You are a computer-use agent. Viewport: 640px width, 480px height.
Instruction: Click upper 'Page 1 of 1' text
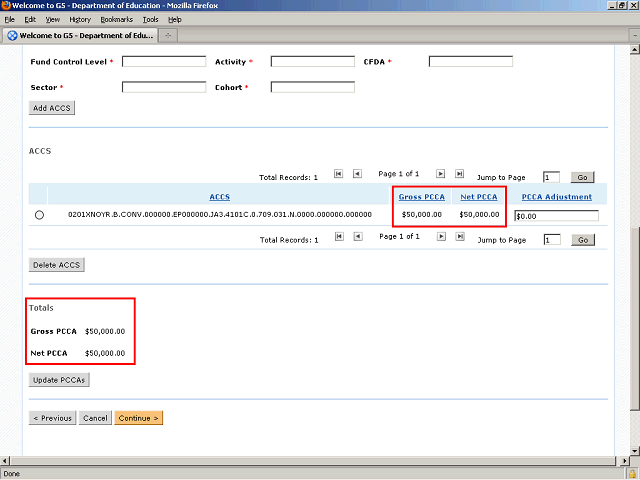399,174
